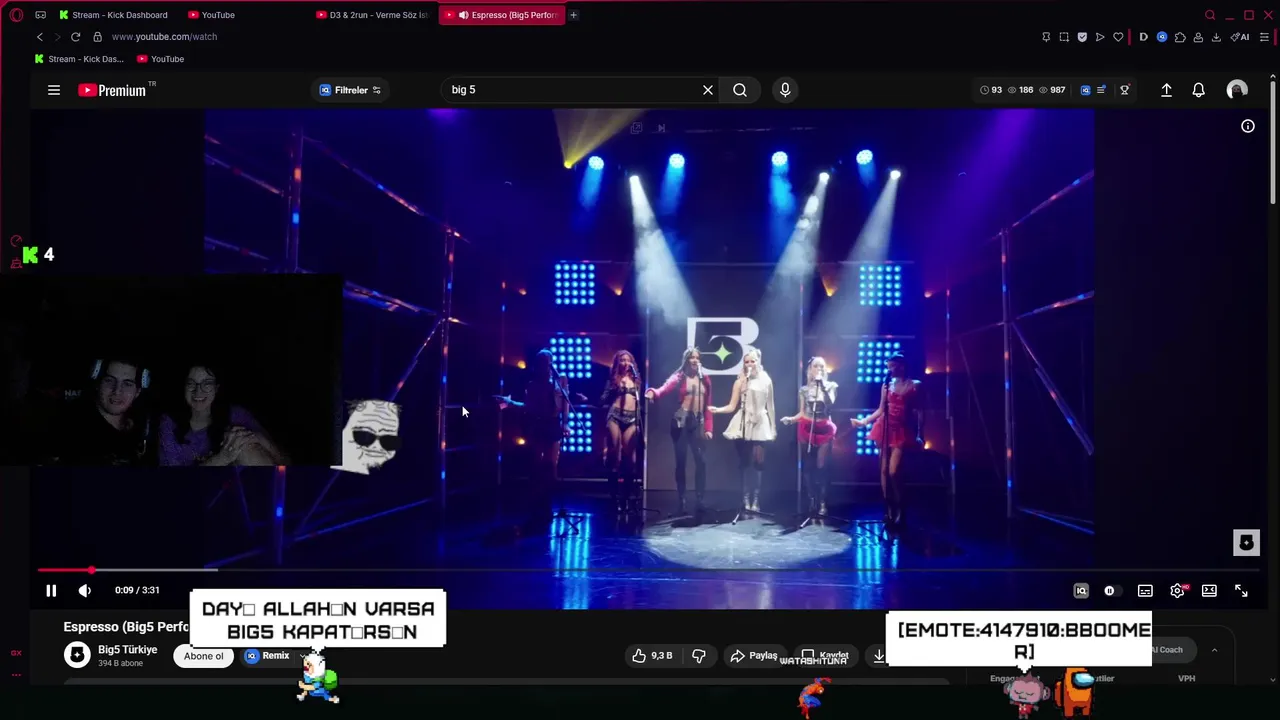1280x720 pixels.
Task: Open the D extension icon in toolbar
Action: [x=1144, y=37]
